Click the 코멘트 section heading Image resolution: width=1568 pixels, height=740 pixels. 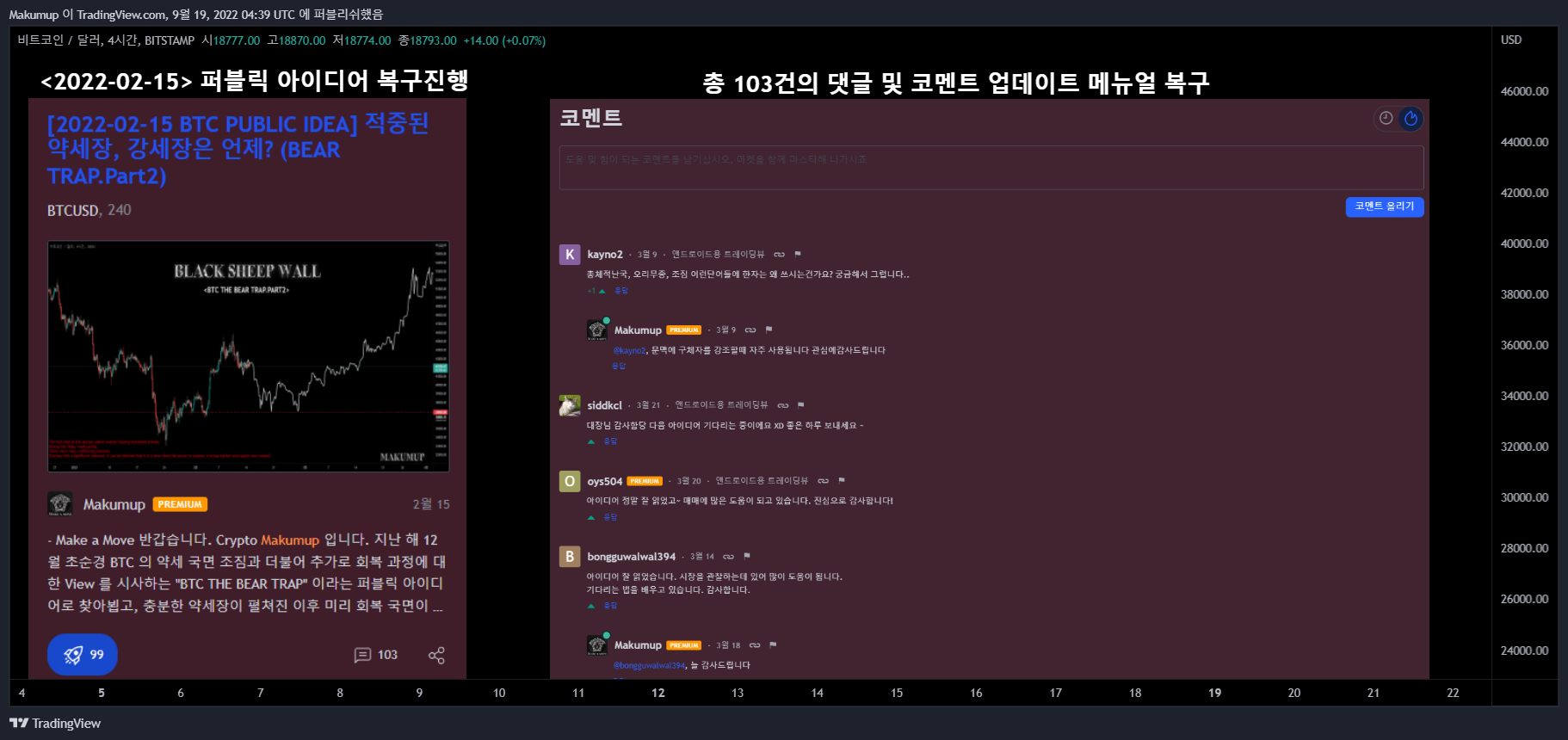click(591, 118)
